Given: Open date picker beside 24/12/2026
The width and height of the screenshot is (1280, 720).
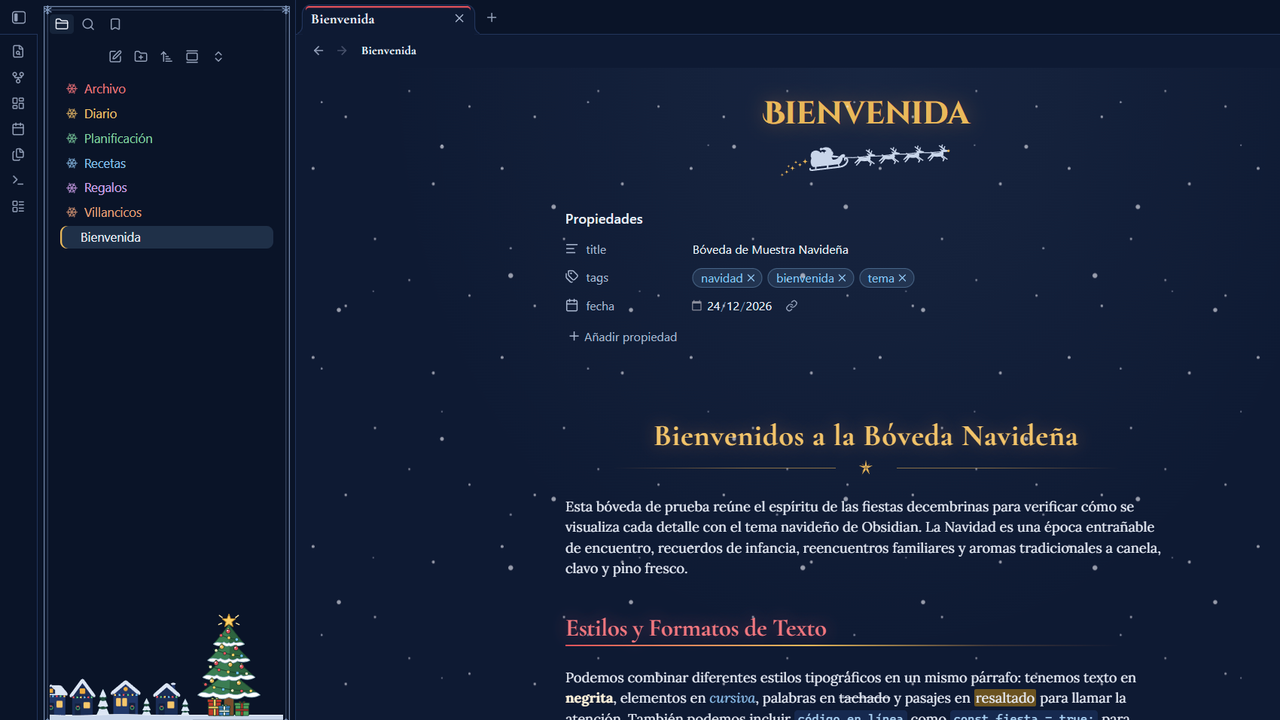Looking at the screenshot, I should (x=697, y=306).
